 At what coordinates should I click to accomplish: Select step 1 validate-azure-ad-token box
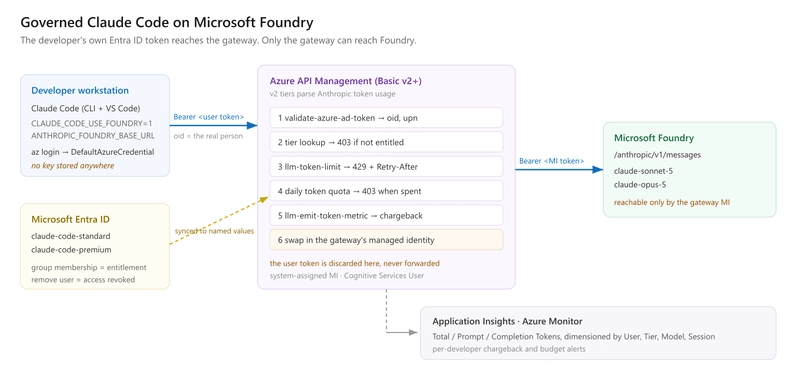pyautogui.click(x=386, y=117)
